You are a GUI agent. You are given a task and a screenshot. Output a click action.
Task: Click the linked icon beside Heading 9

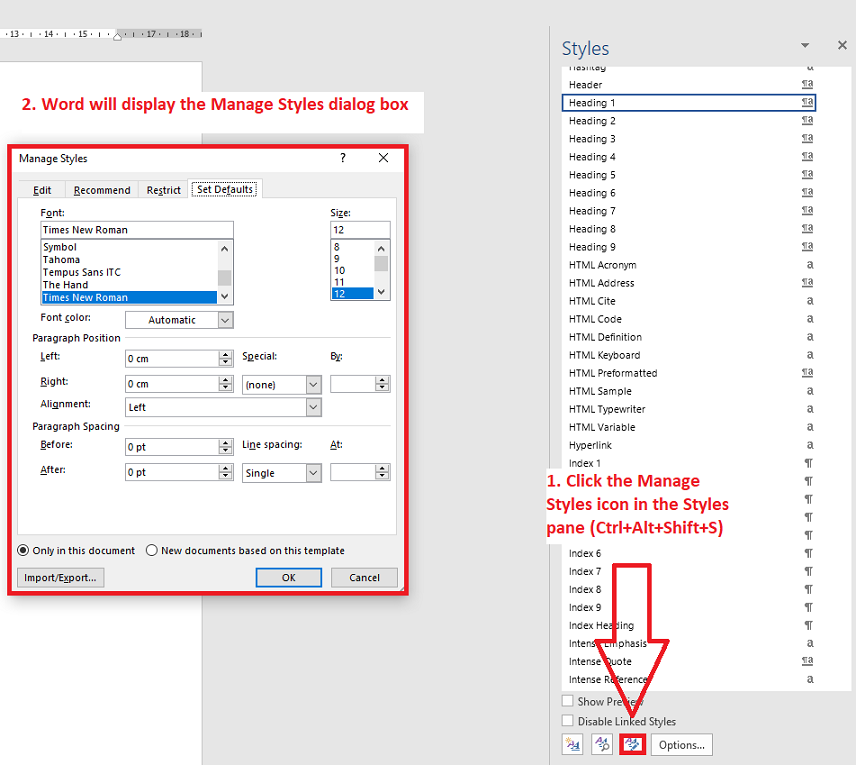(807, 246)
